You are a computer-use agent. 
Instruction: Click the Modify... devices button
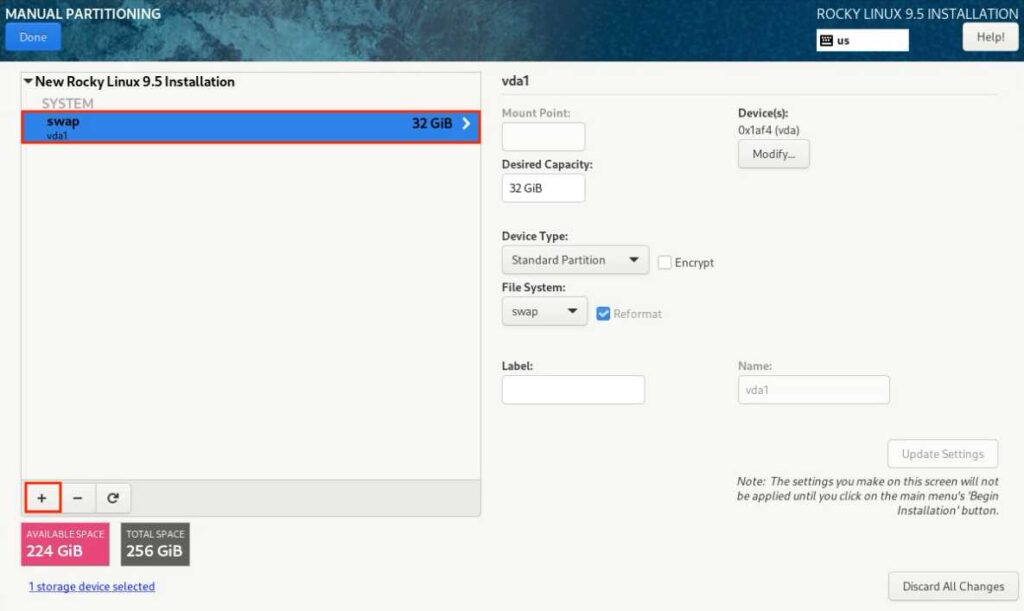point(773,154)
